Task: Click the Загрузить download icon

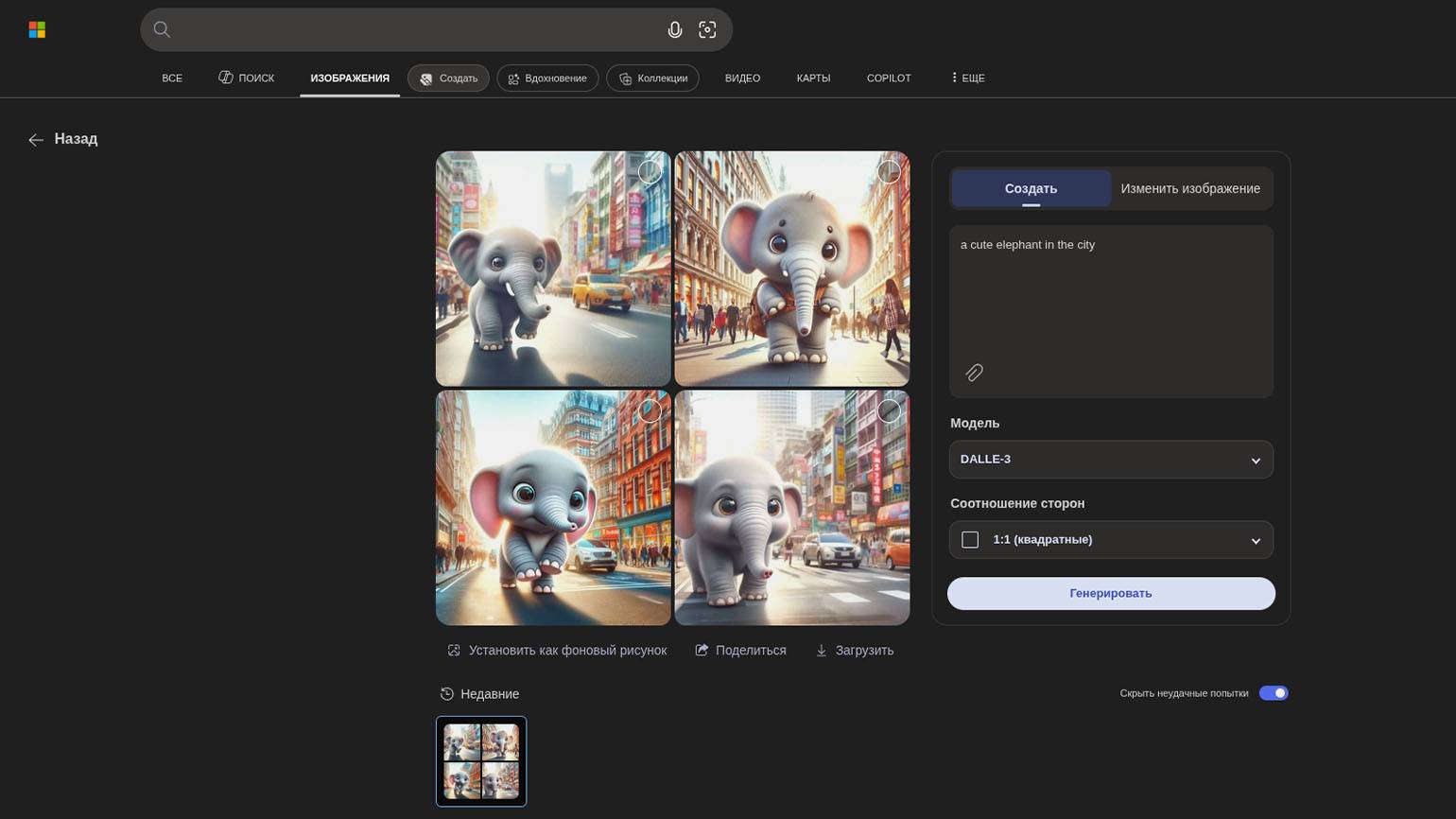Action: (x=821, y=651)
